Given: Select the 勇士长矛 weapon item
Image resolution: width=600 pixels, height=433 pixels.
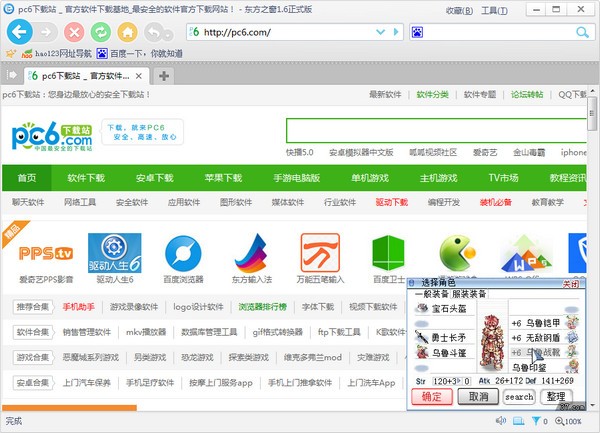Looking at the screenshot, I should tap(444, 337).
